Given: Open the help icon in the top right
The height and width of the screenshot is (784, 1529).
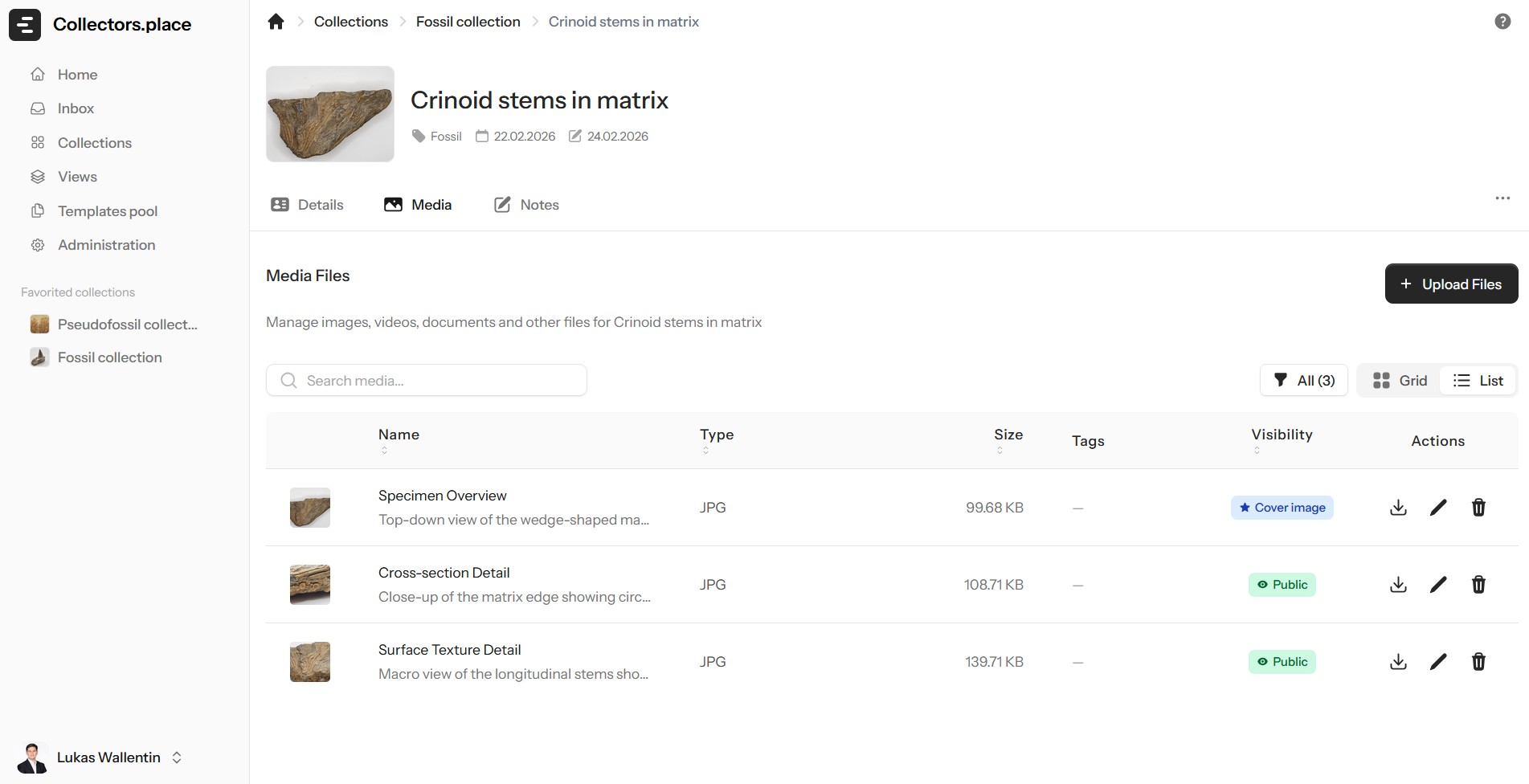Looking at the screenshot, I should coord(1502,21).
